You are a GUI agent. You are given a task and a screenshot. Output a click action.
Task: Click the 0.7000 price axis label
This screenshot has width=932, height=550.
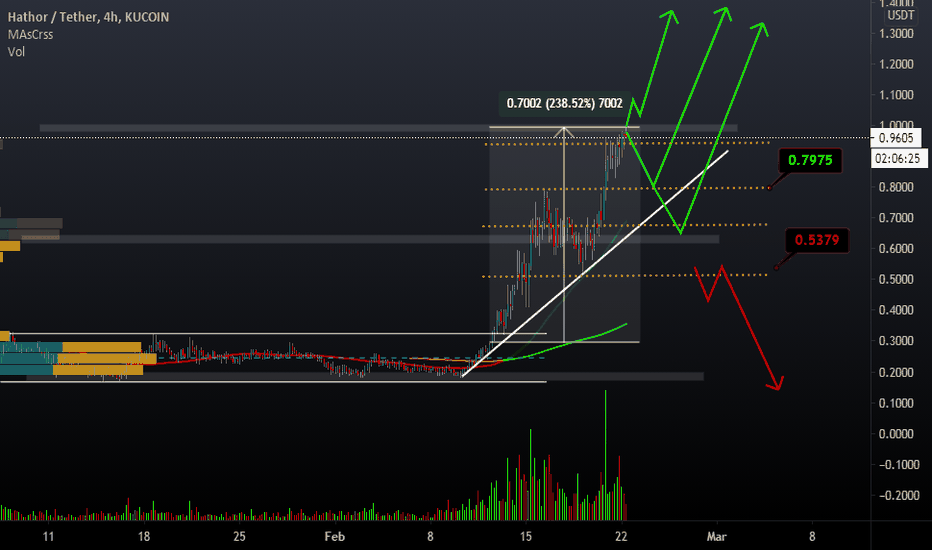click(x=896, y=218)
